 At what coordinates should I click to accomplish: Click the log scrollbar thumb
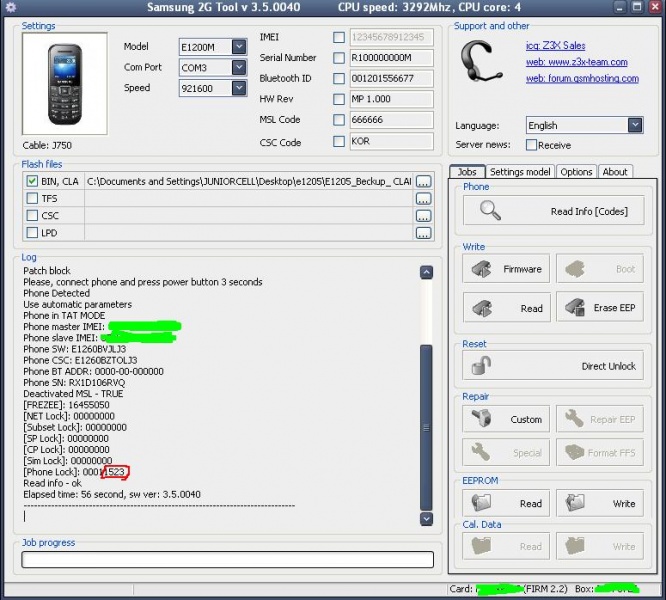426,427
